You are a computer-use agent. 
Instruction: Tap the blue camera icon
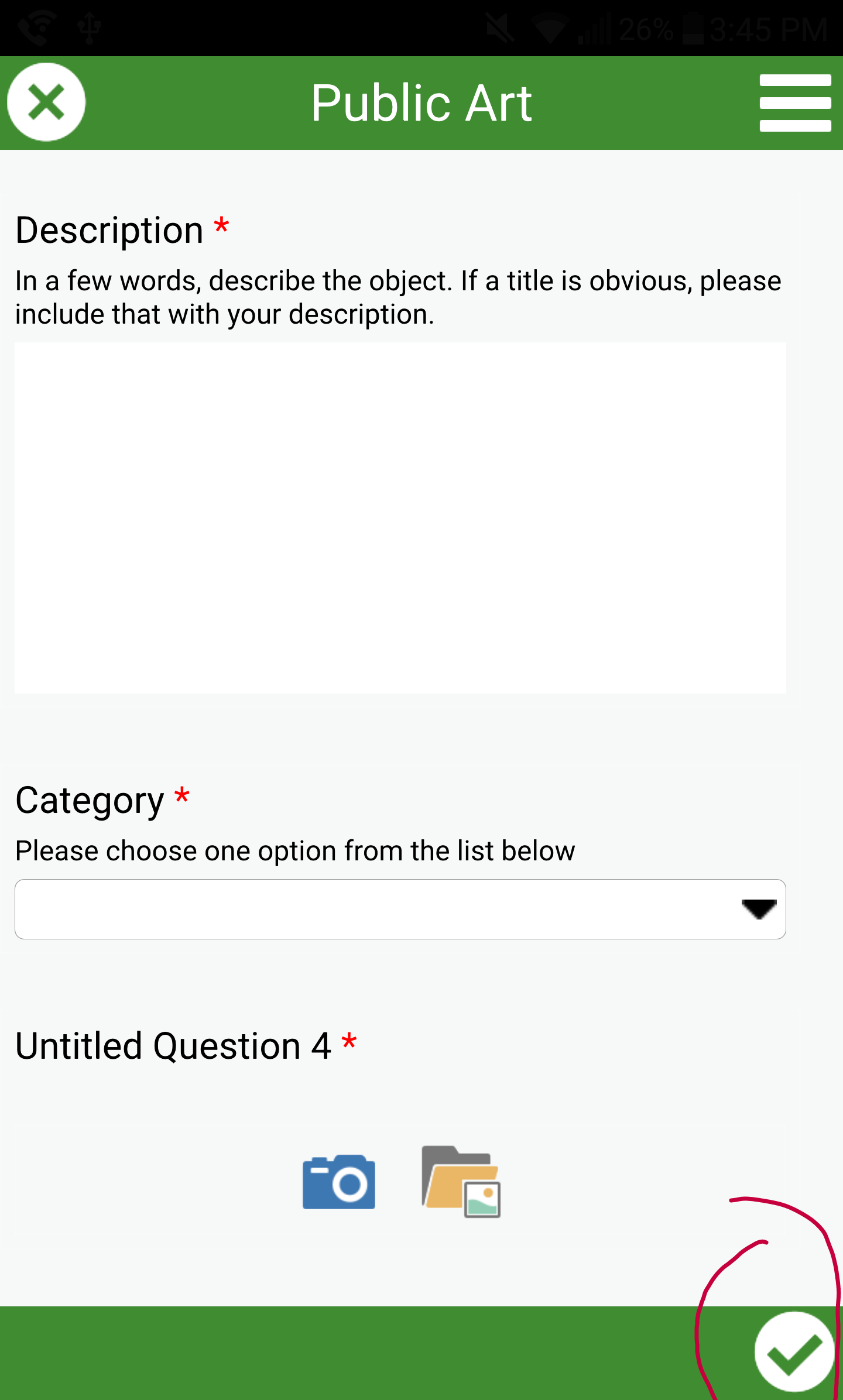coord(338,1182)
